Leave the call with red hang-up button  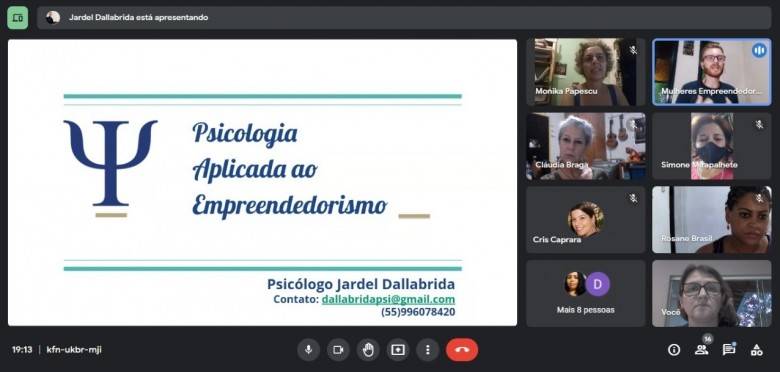click(462, 350)
